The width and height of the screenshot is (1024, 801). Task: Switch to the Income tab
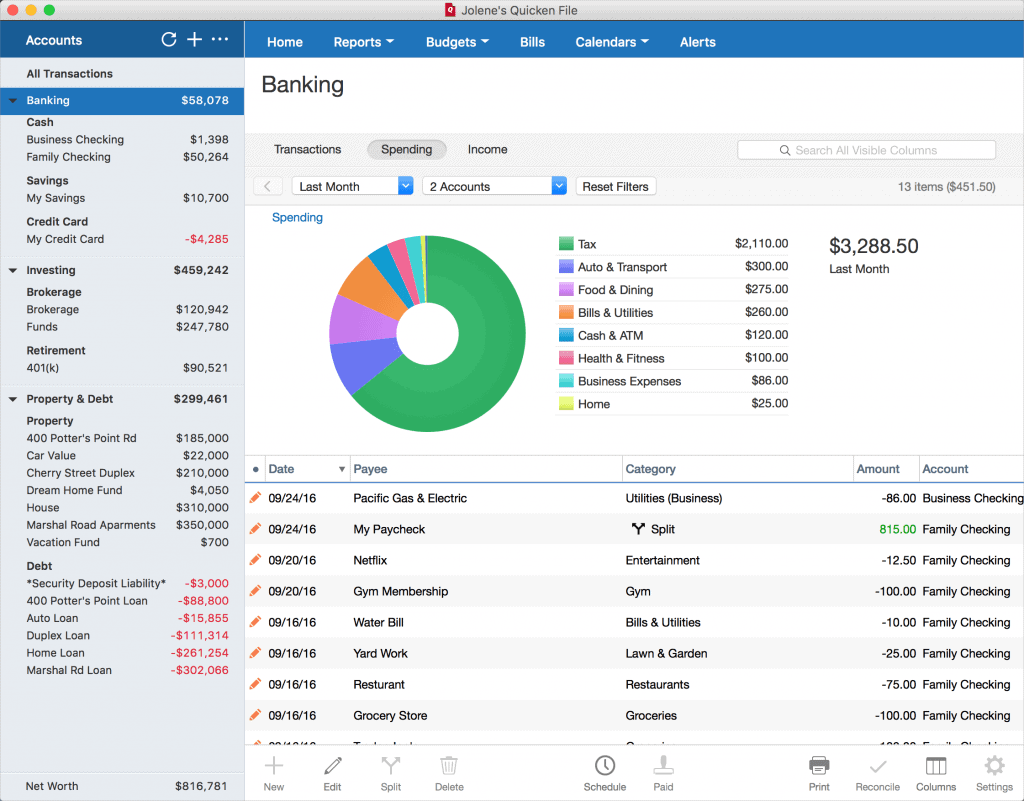pyautogui.click(x=487, y=149)
